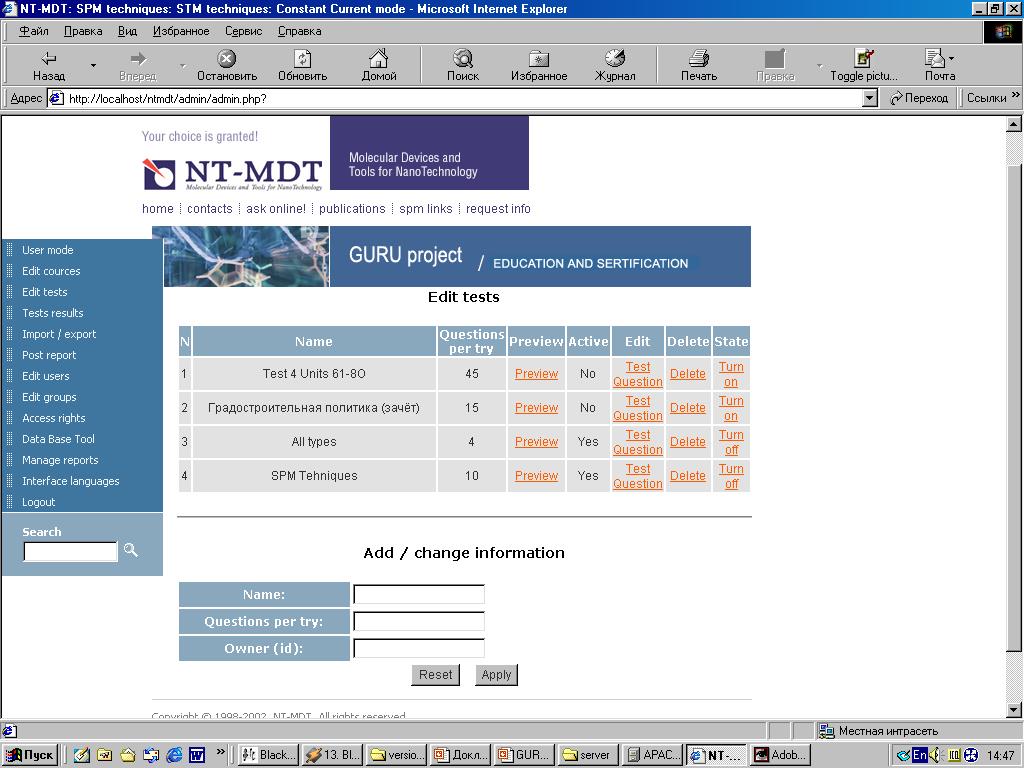Viewport: 1024px width, 768px height.
Task: Click the 'SPM Tehniques' name cell
Action: [314, 475]
